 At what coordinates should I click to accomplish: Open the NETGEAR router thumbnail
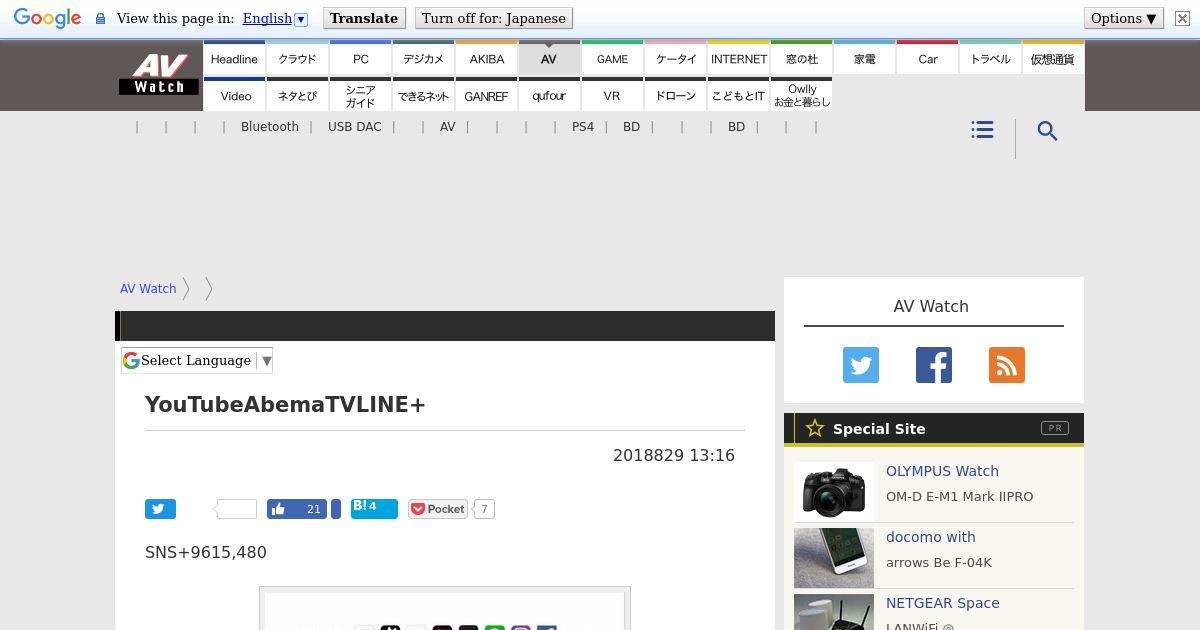pos(834,612)
